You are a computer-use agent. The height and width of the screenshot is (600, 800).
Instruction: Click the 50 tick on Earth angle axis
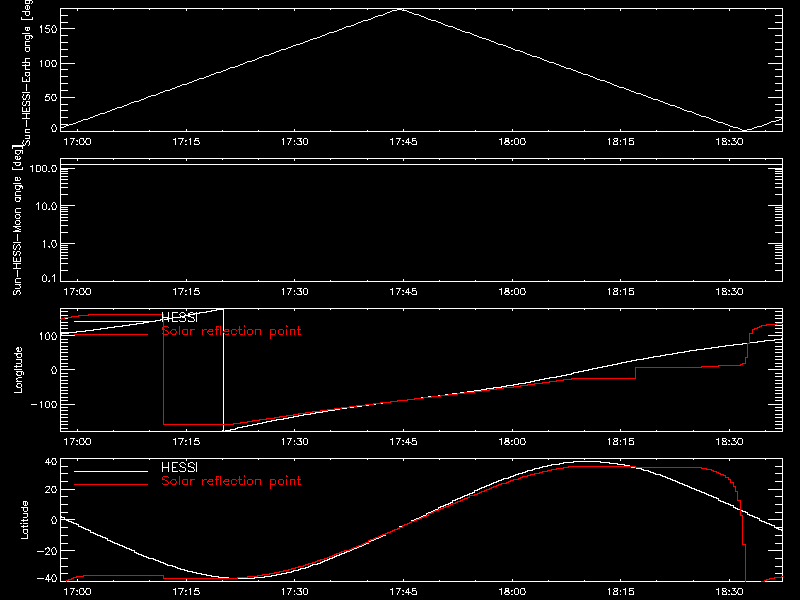[51, 97]
